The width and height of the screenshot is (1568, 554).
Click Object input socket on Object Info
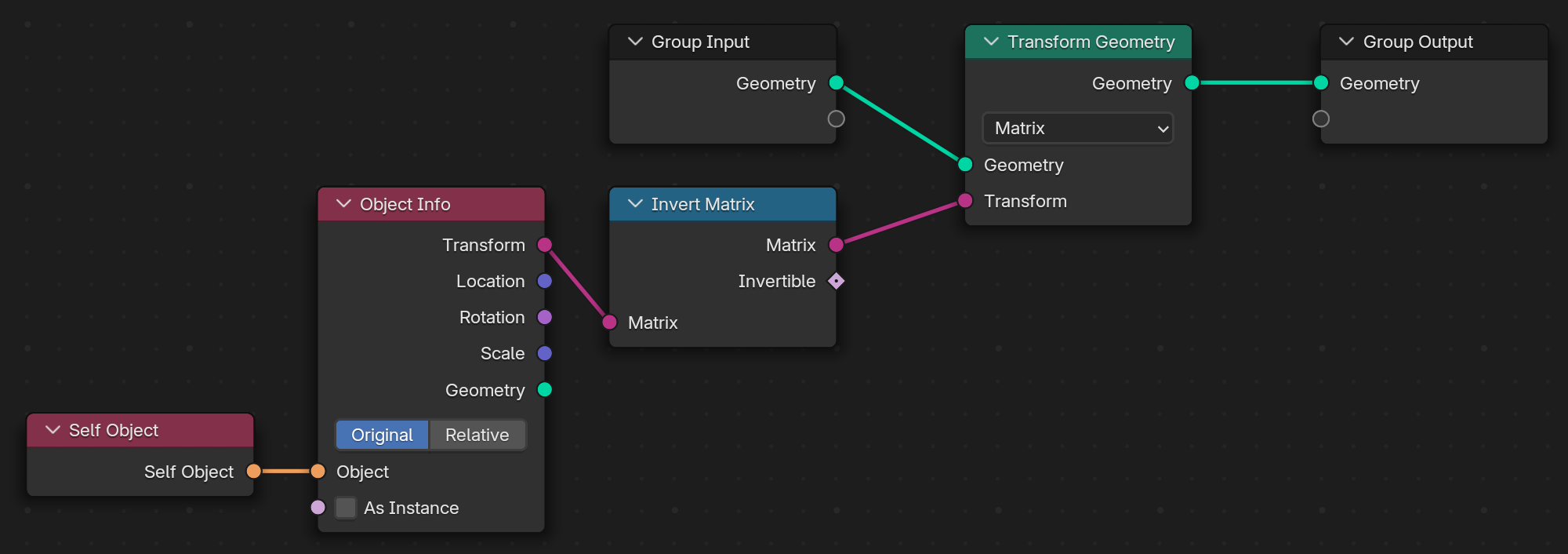tap(318, 472)
